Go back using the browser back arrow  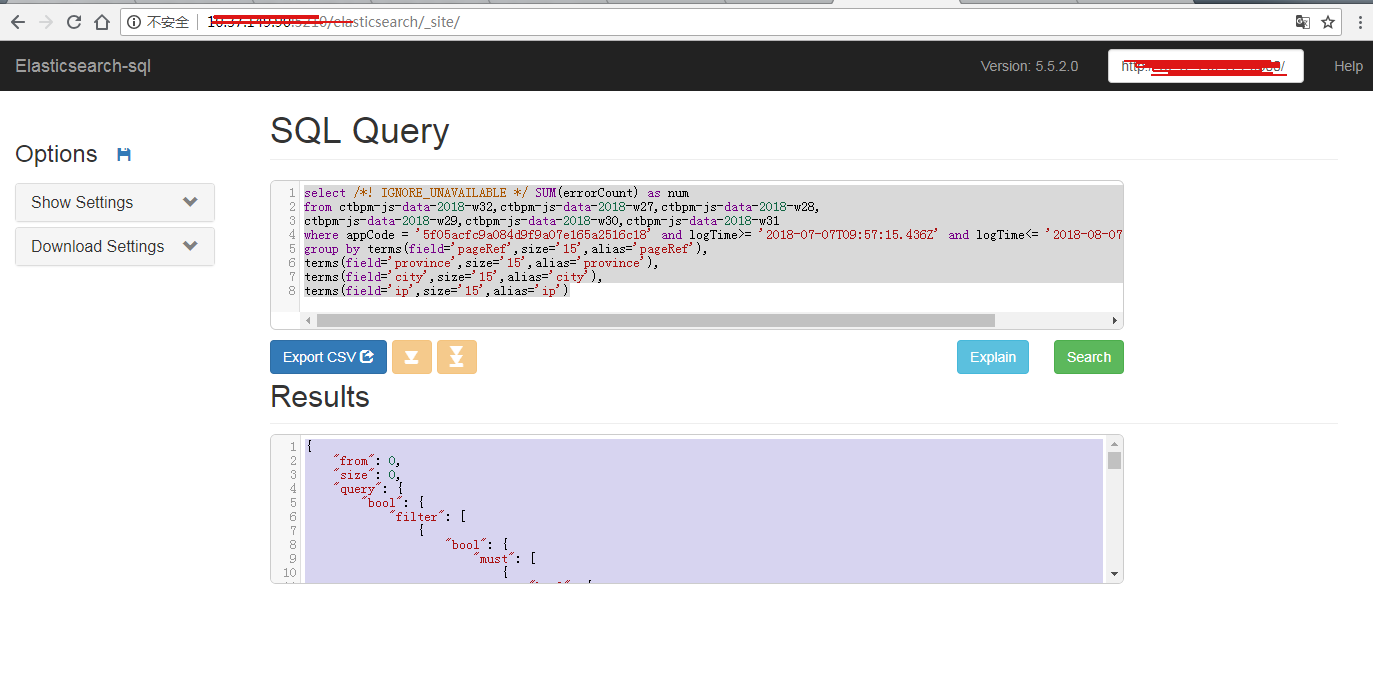pos(18,22)
